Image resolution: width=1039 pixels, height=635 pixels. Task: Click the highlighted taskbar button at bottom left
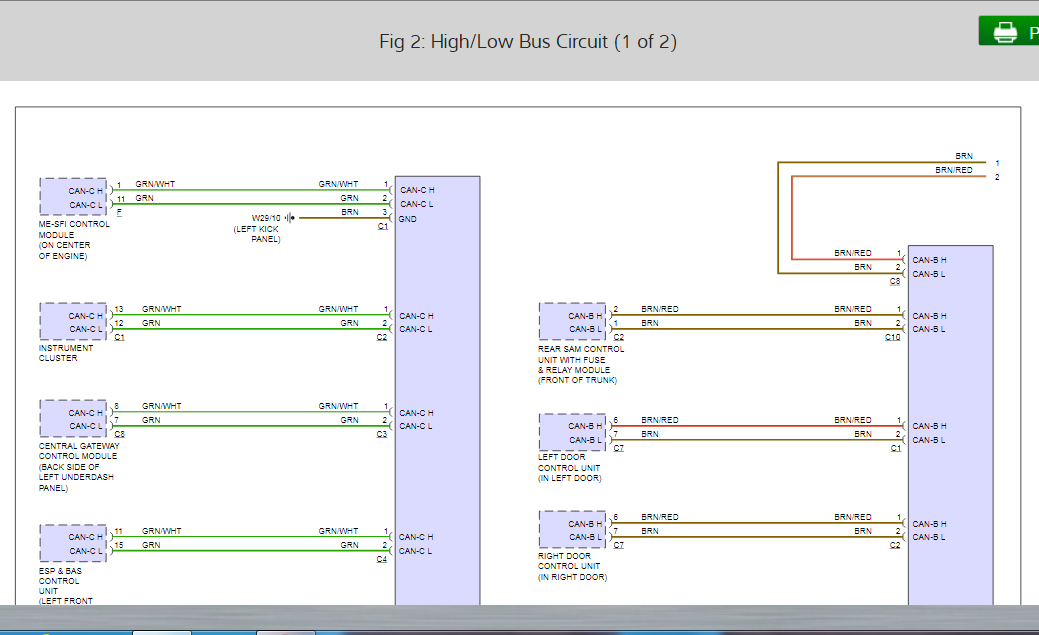tap(162, 631)
